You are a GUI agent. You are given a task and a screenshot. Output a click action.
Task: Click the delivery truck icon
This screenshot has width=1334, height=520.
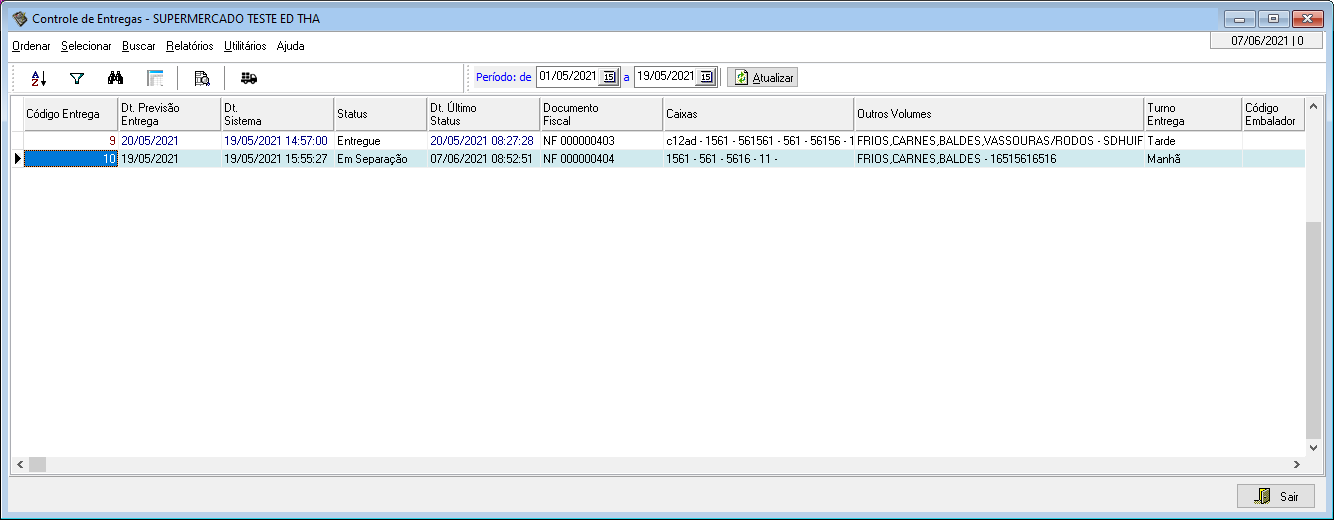click(x=249, y=78)
